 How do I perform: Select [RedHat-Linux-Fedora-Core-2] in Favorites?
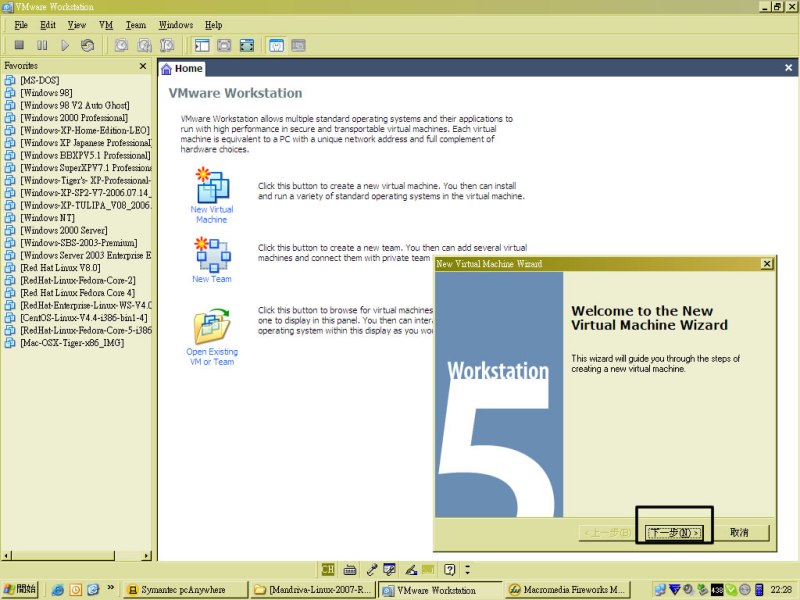click(78, 281)
